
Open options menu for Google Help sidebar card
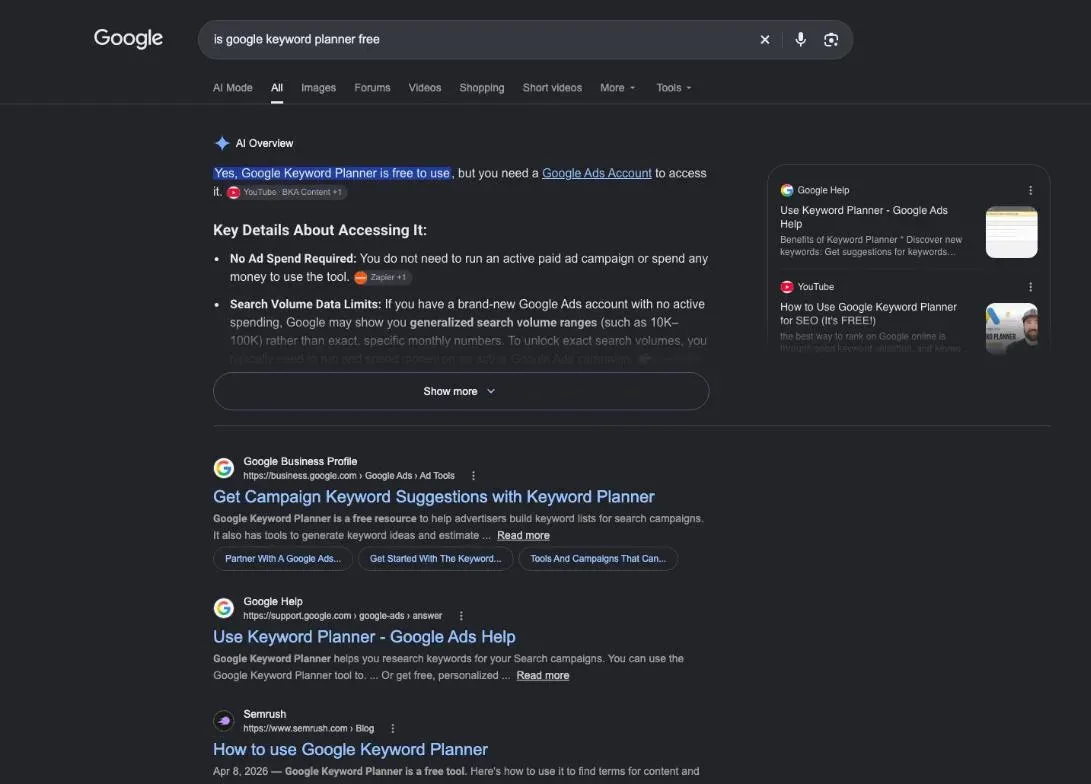coord(1030,190)
